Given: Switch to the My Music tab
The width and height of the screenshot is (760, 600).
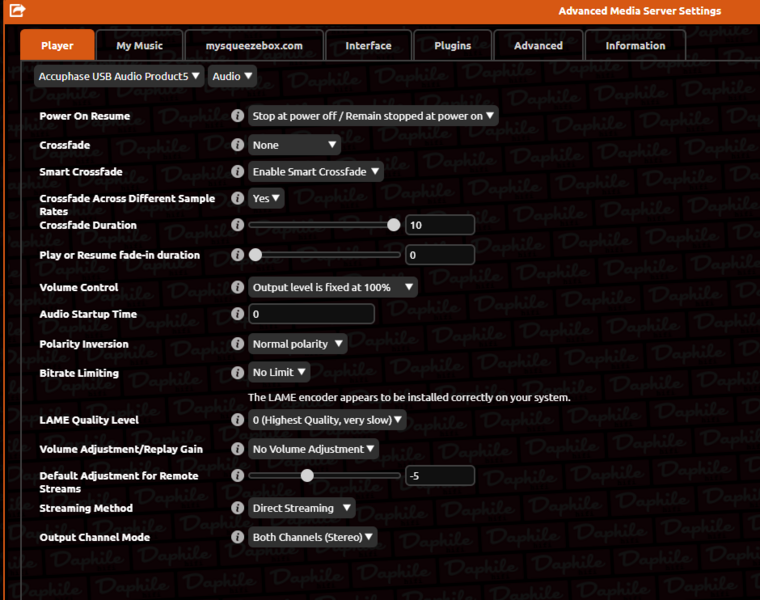Looking at the screenshot, I should click(139, 46).
